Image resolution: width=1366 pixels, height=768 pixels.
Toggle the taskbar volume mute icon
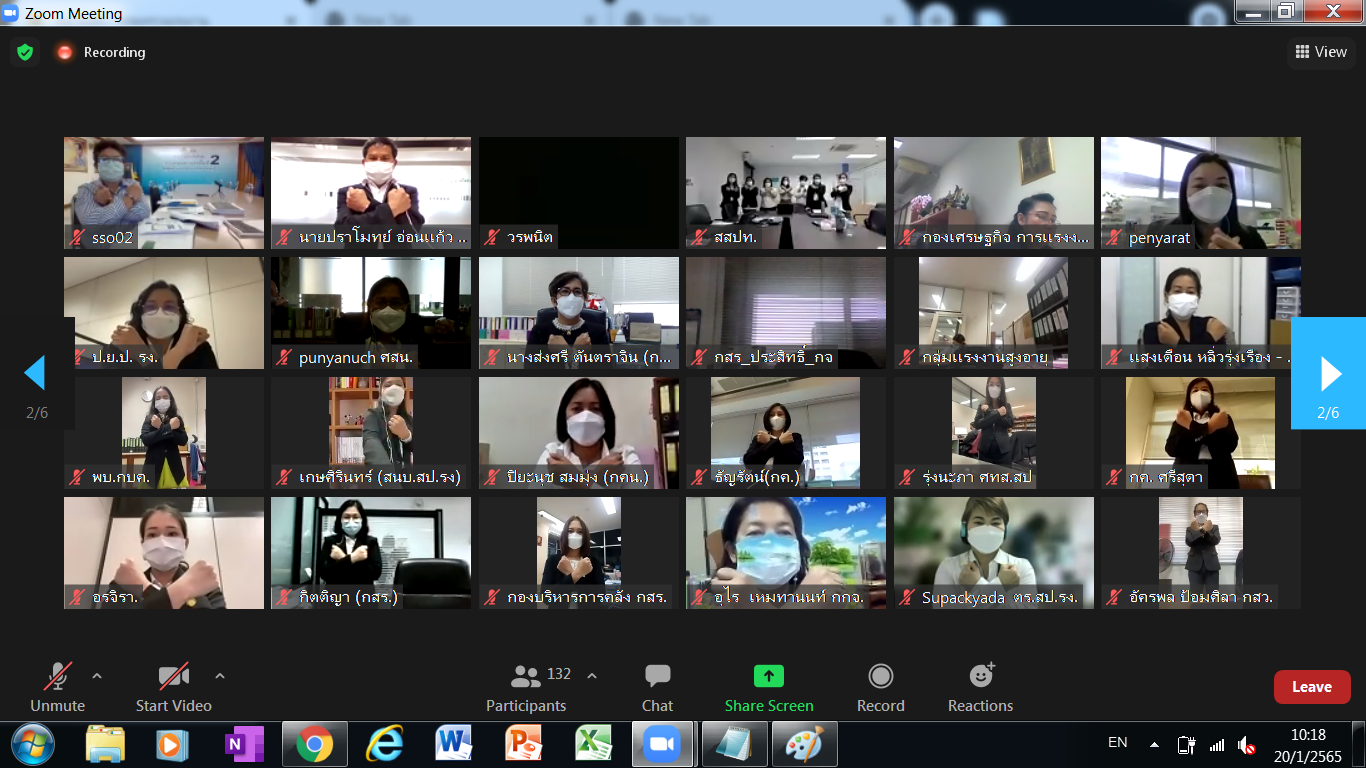(x=1246, y=745)
